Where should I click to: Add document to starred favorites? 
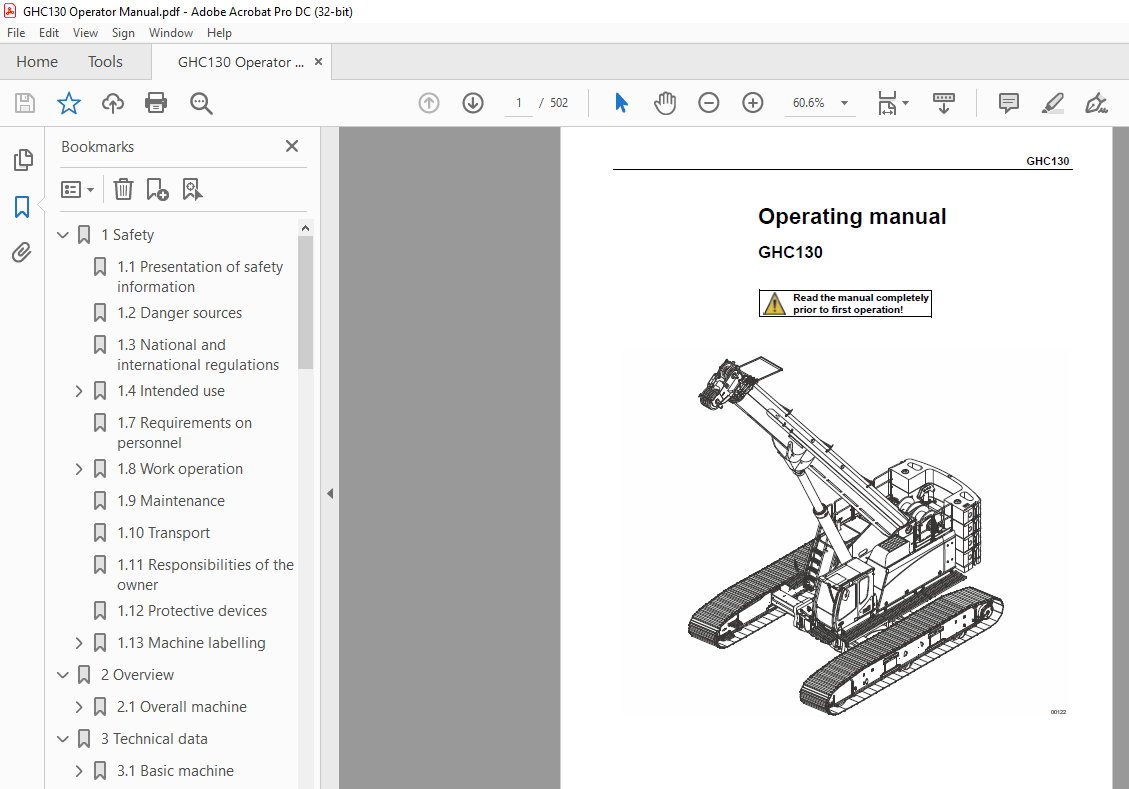pyautogui.click(x=68, y=103)
